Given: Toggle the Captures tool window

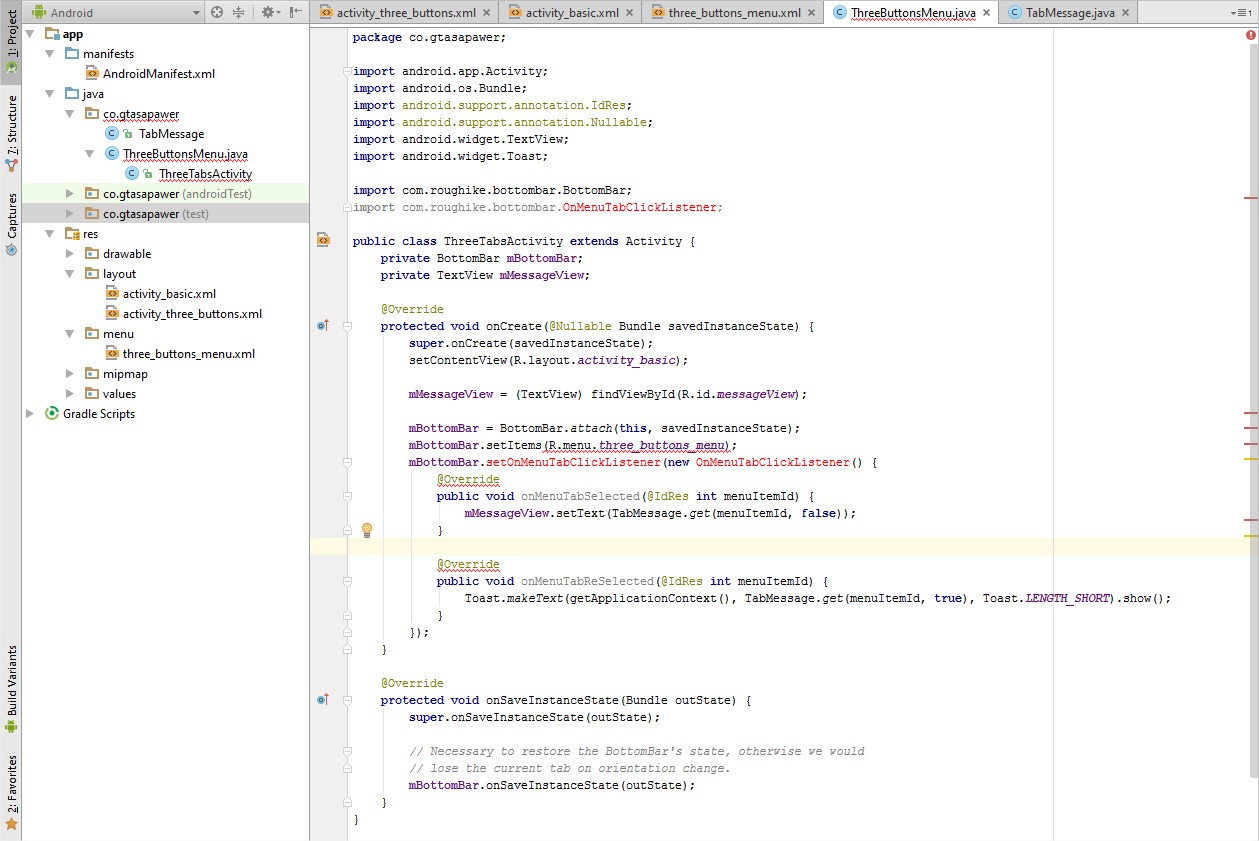Looking at the screenshot, I should 11,224.
